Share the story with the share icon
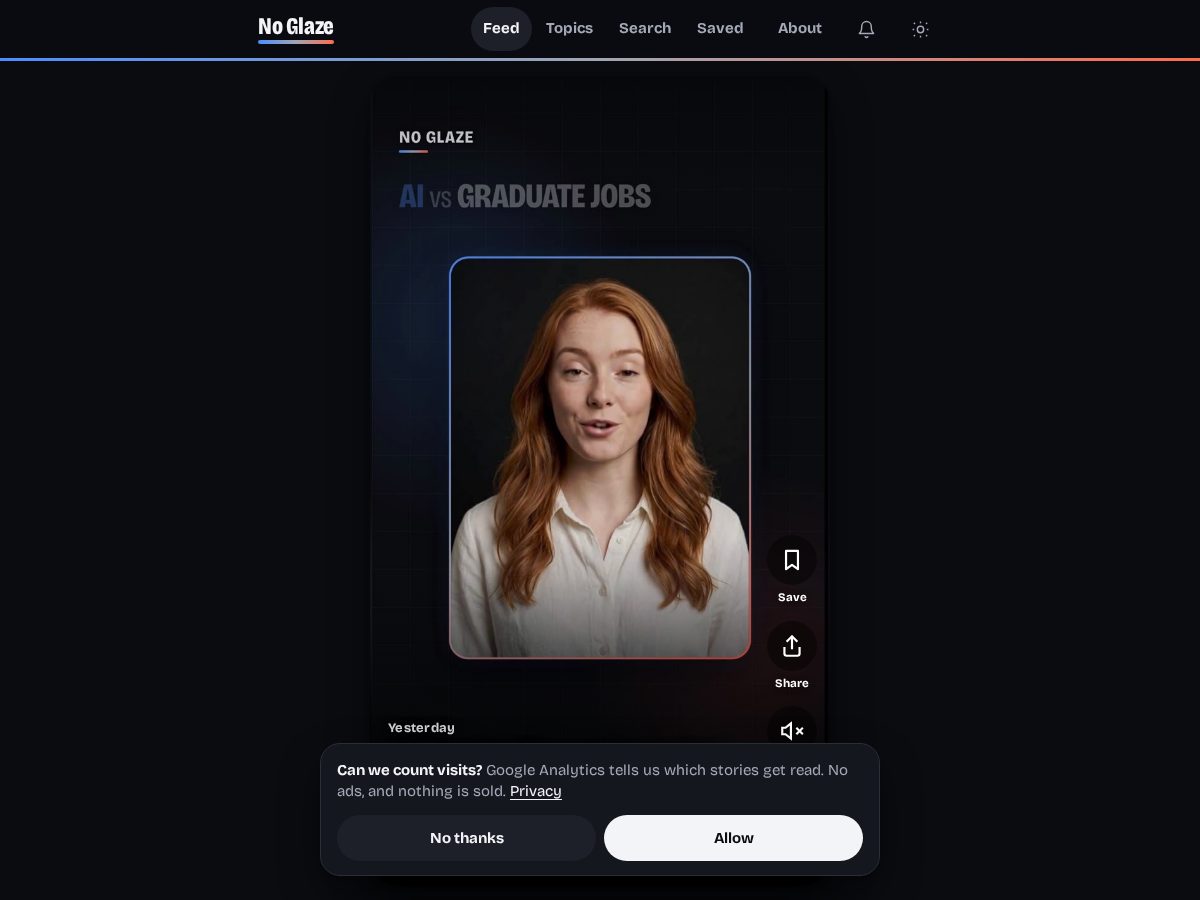 (792, 646)
